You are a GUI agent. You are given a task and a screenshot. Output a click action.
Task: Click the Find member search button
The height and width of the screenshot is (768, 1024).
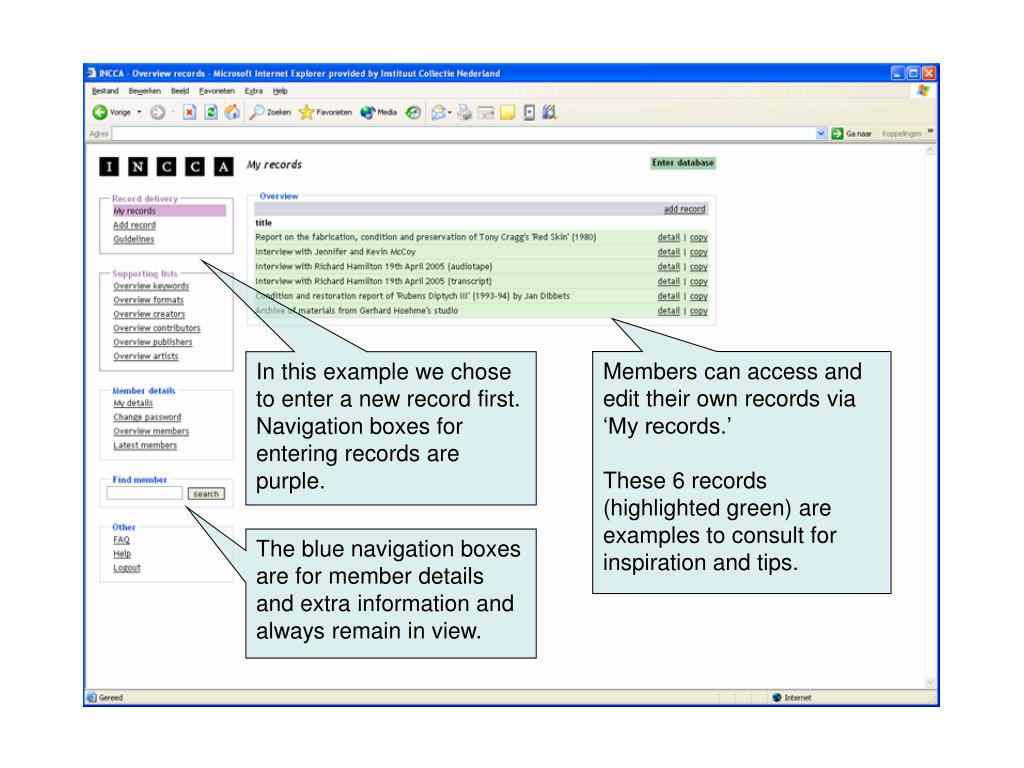pyautogui.click(x=206, y=494)
